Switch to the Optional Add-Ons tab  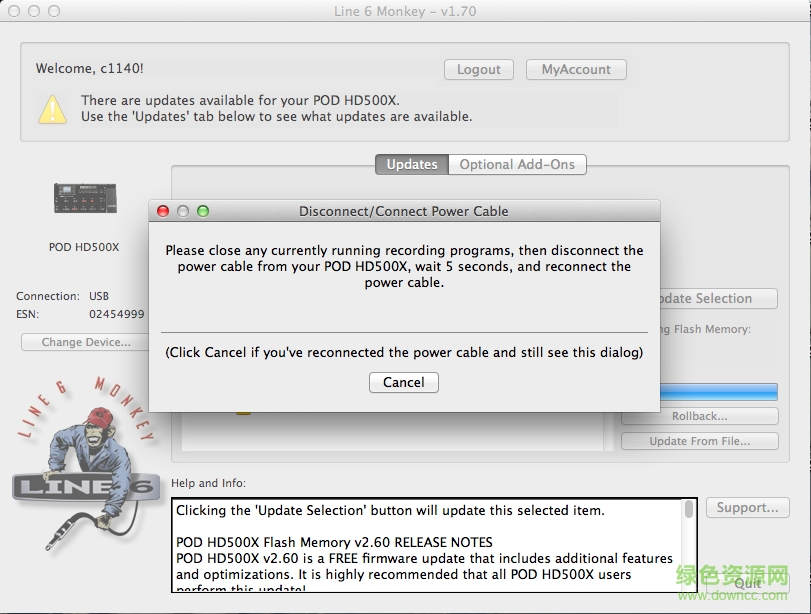(x=517, y=164)
